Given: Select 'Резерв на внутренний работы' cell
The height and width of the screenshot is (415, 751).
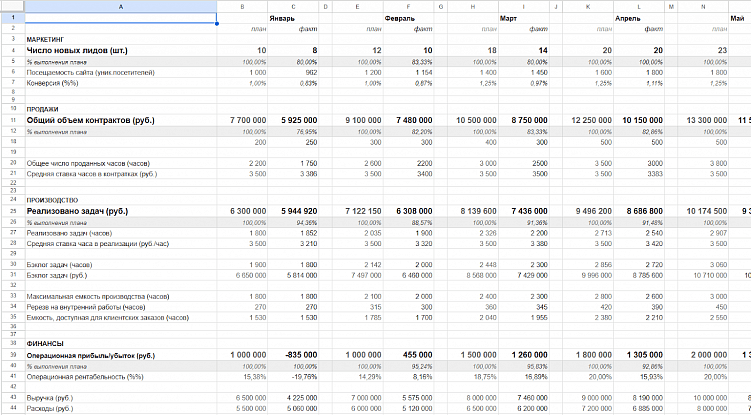Looking at the screenshot, I should (121, 307).
